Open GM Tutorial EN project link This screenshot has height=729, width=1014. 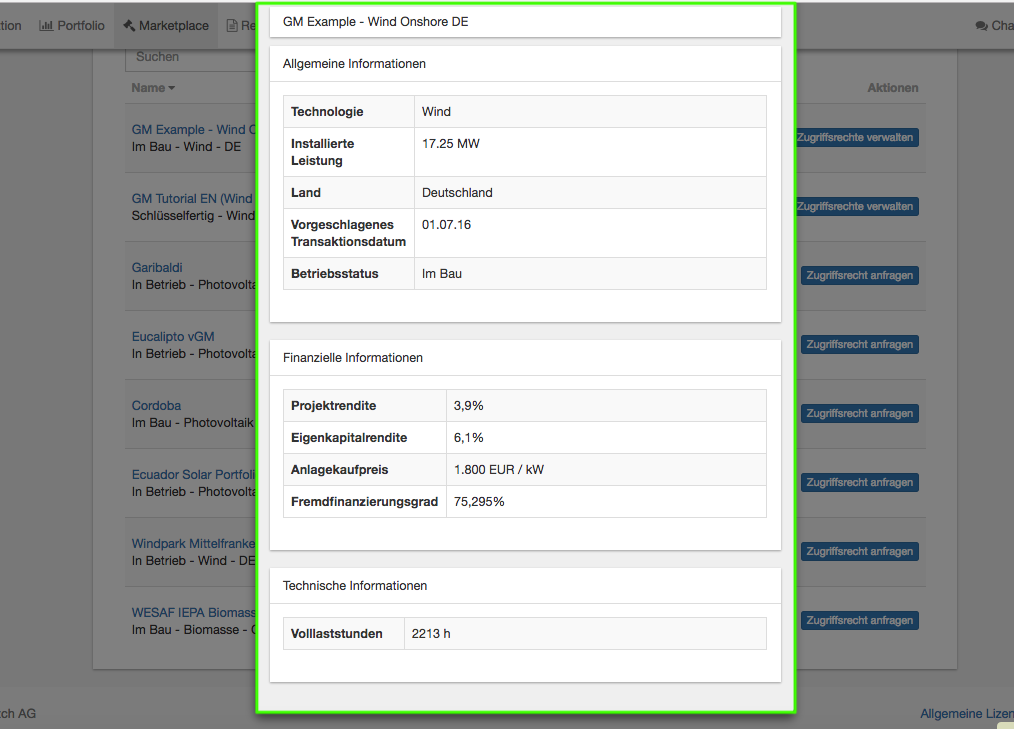click(192, 199)
